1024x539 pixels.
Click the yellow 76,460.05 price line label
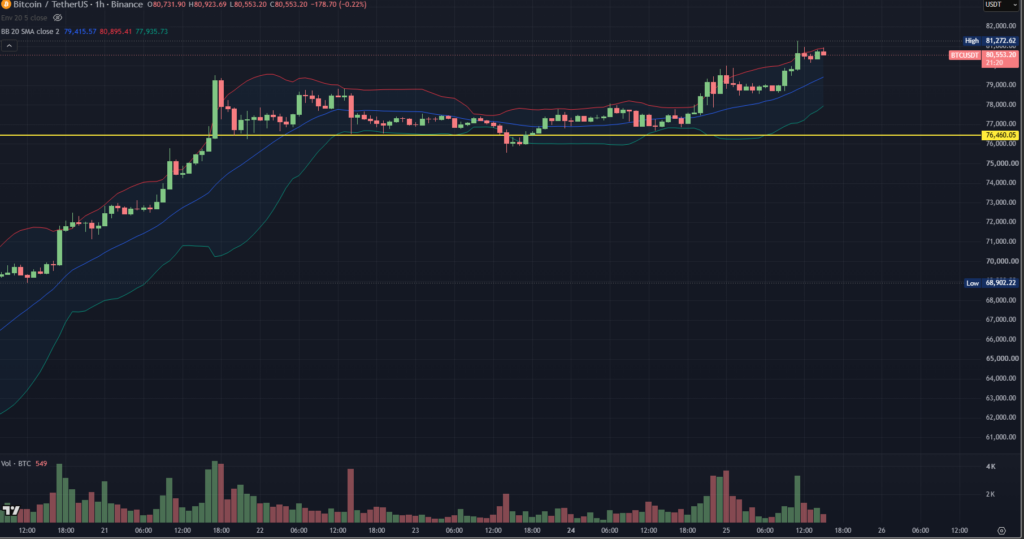point(1000,135)
